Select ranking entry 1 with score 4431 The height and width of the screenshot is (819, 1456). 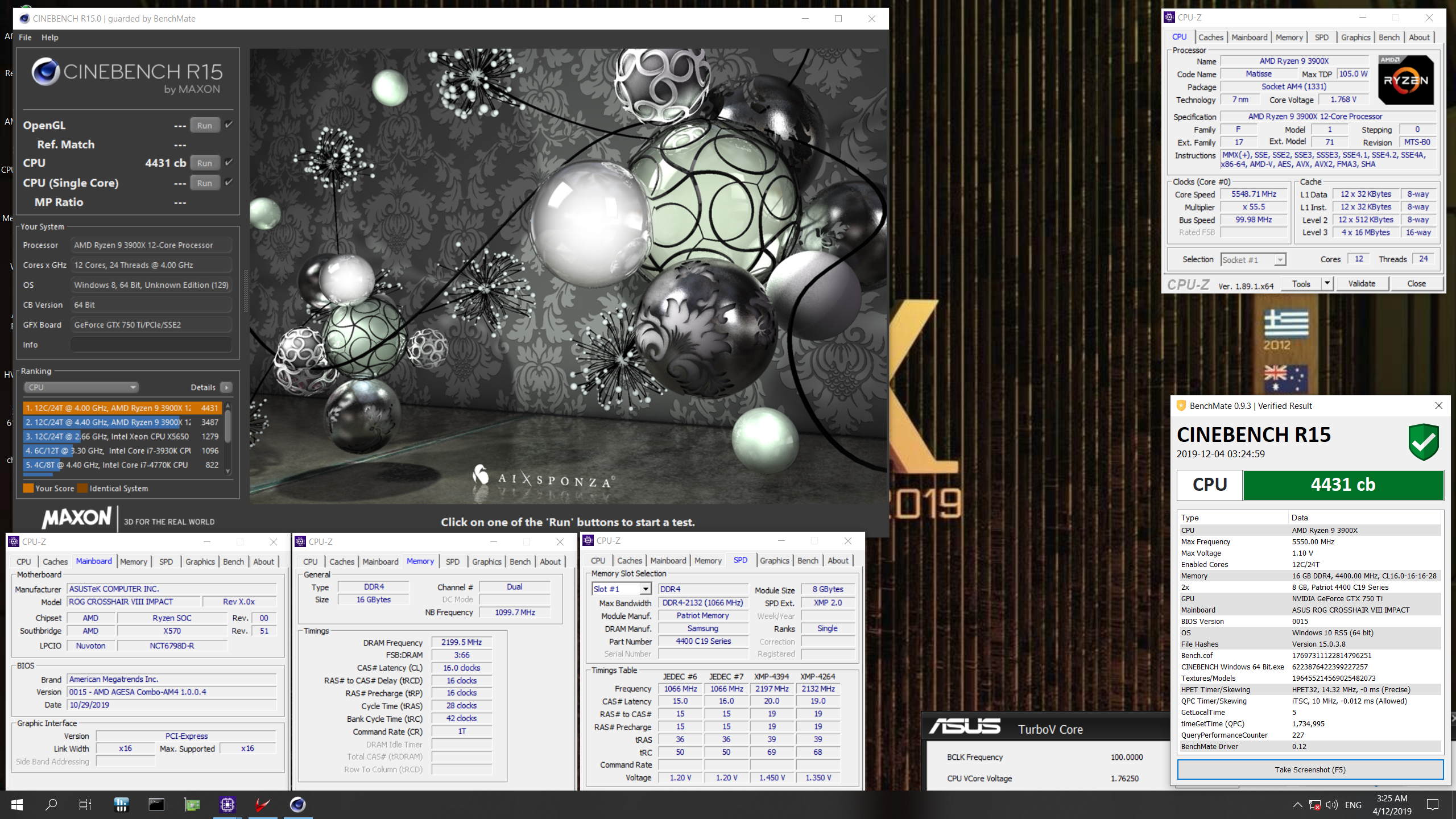pos(122,408)
